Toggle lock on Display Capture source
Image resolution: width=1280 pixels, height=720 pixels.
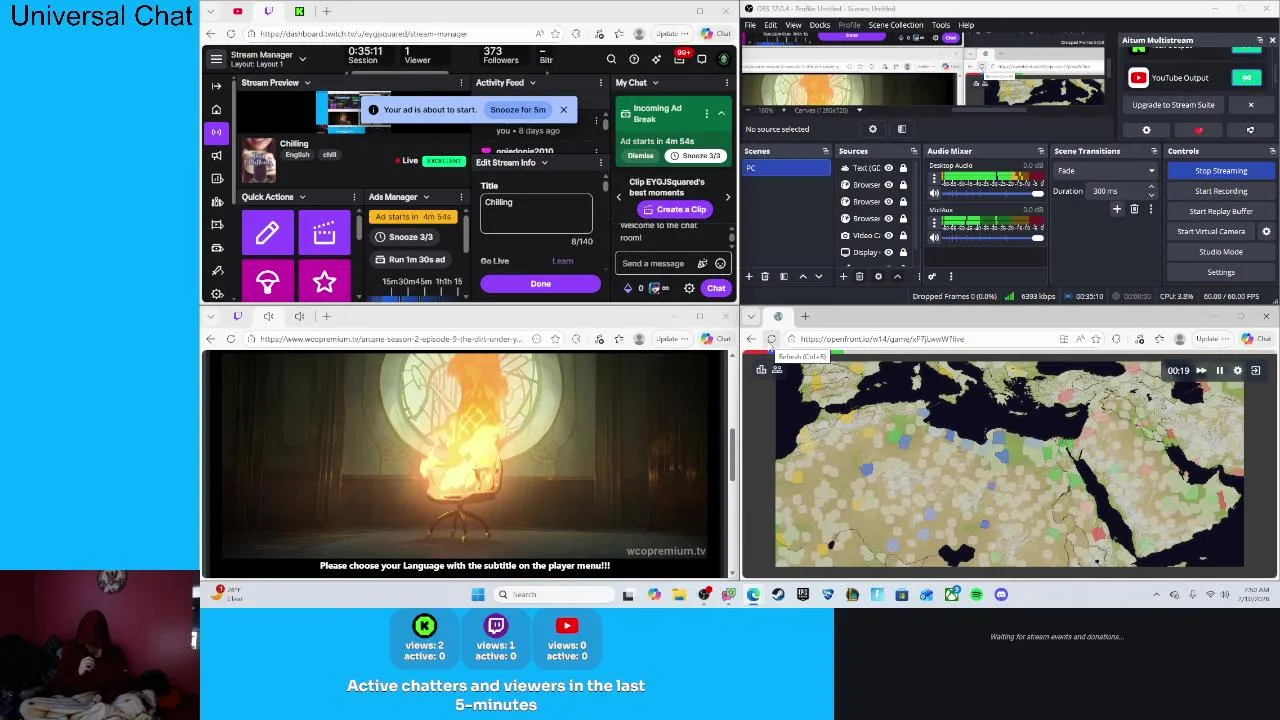pos(903,252)
